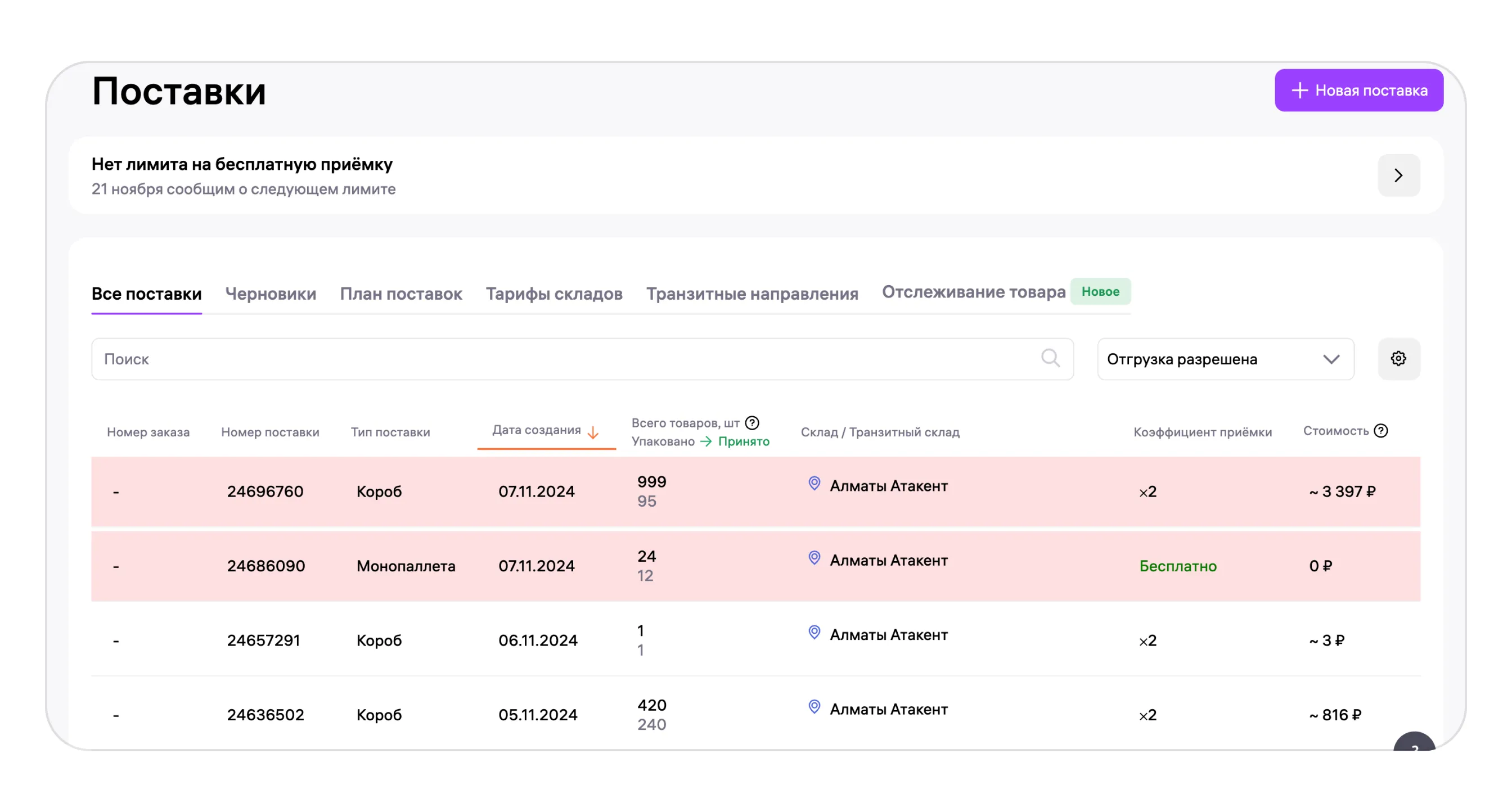Click location pin for supply 24686090

click(814, 558)
